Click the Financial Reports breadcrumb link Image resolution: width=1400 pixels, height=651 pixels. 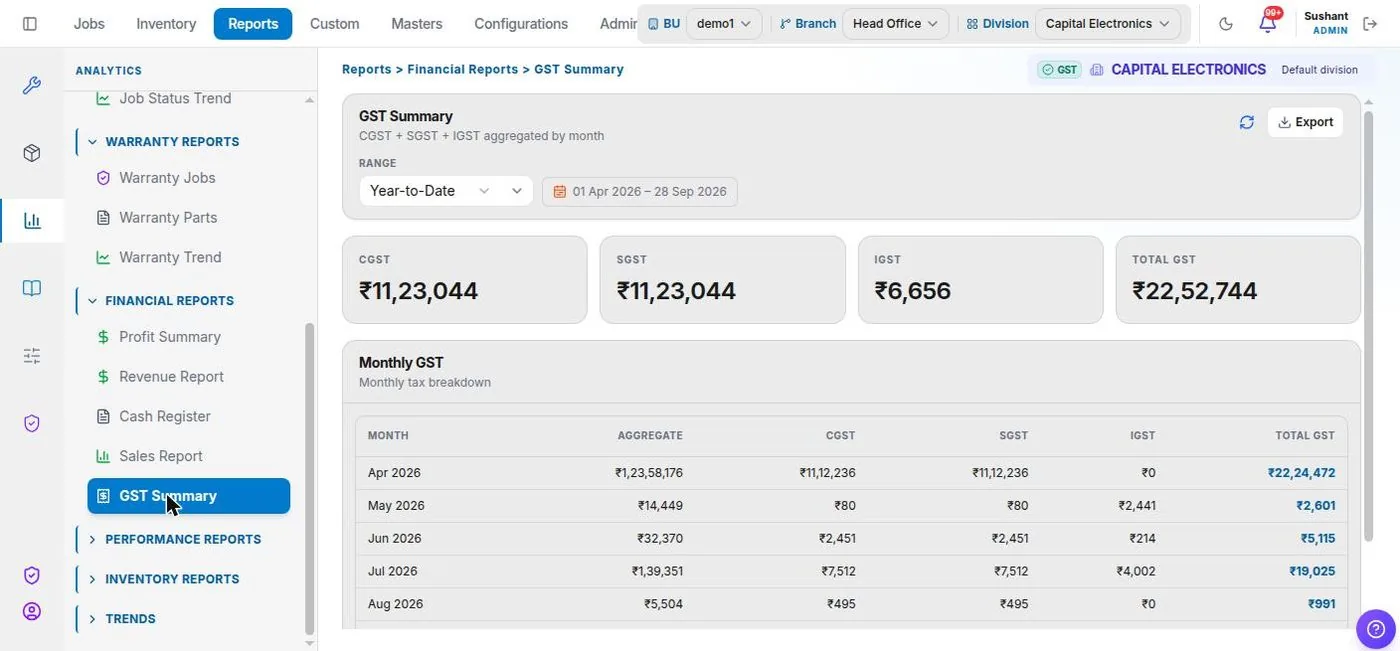point(463,70)
